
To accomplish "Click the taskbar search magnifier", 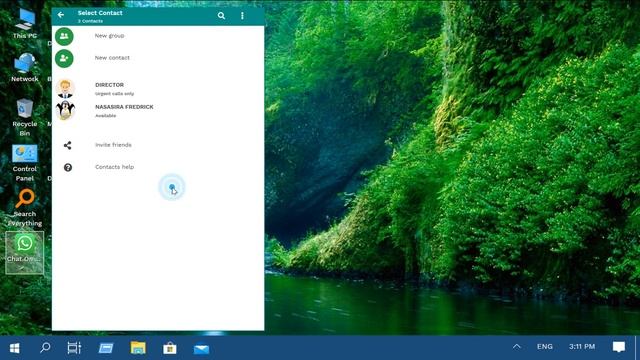I will click(x=45, y=348).
